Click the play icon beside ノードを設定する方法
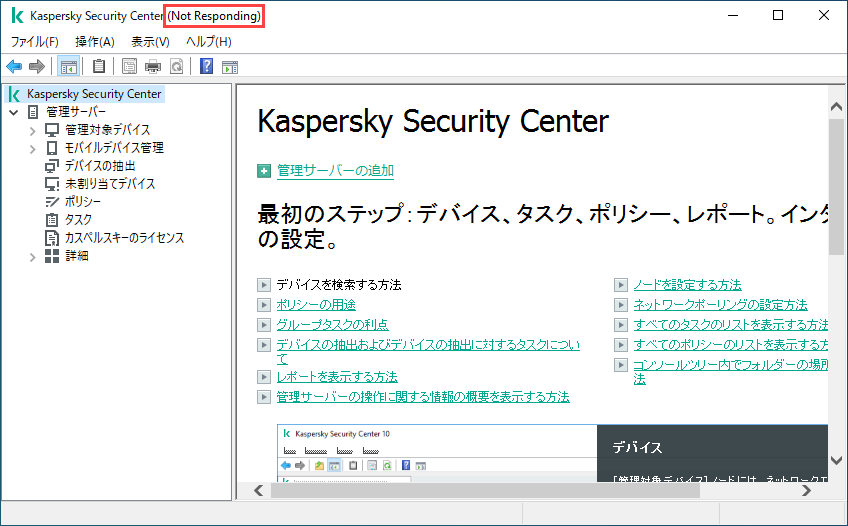The width and height of the screenshot is (848, 526). 621,285
